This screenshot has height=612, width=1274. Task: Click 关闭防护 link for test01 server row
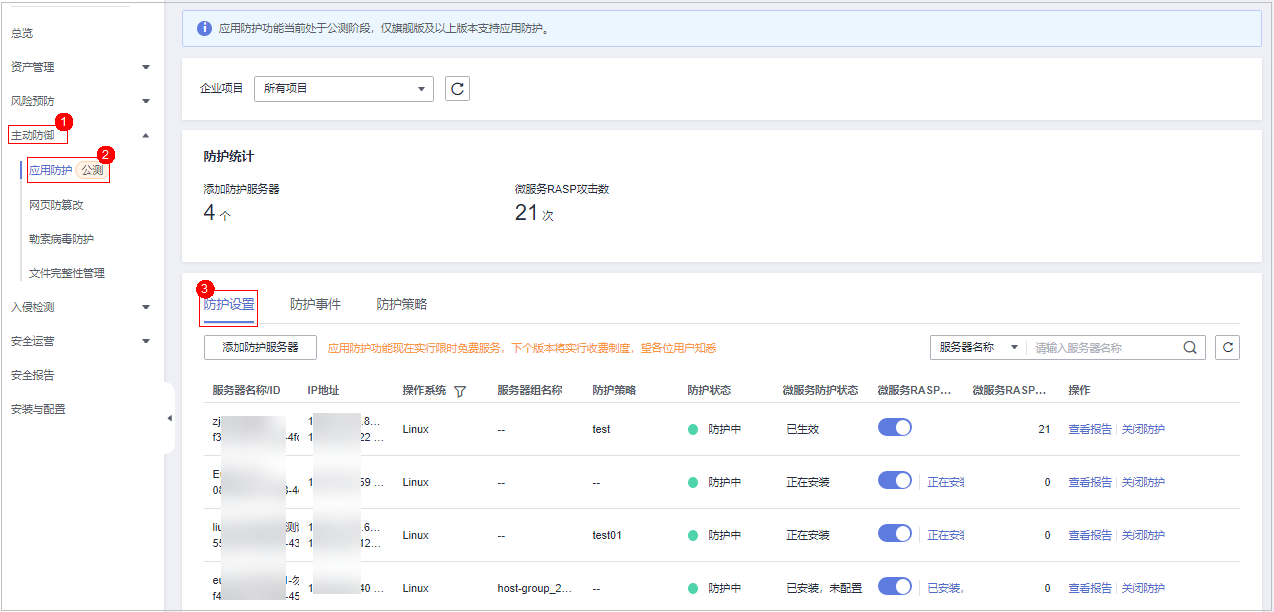coord(1143,535)
